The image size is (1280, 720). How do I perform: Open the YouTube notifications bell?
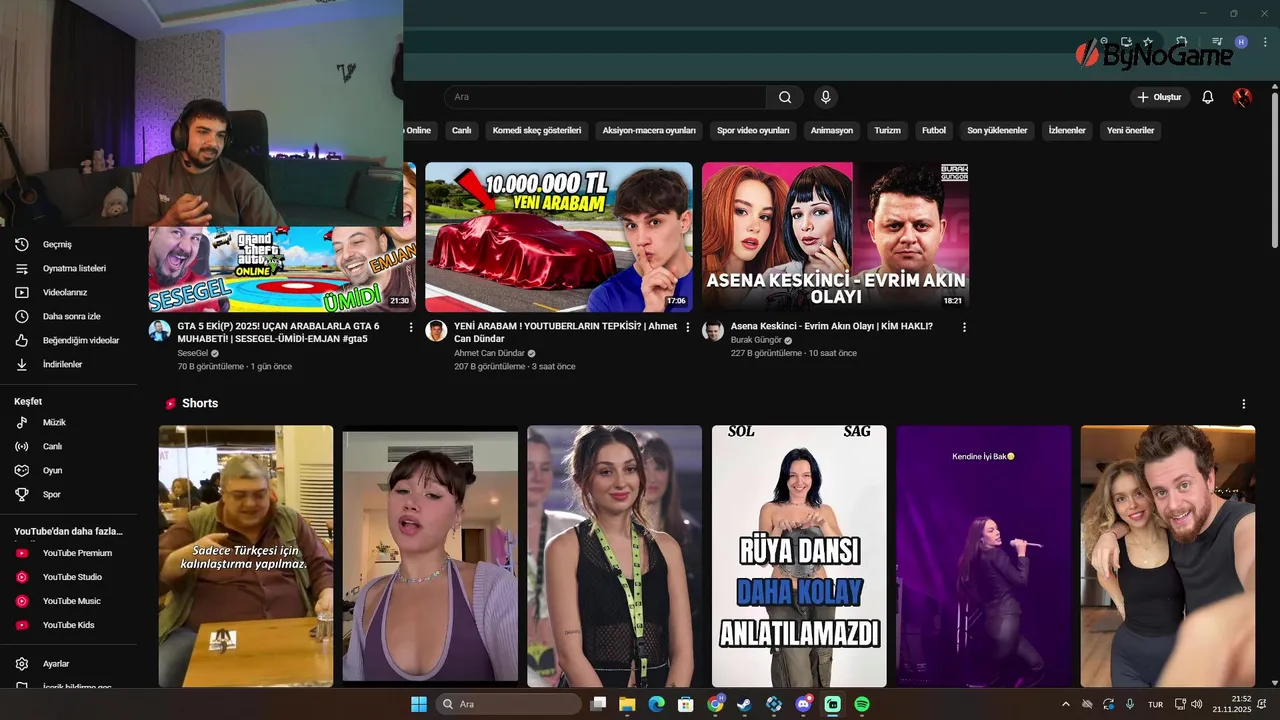click(x=1208, y=97)
